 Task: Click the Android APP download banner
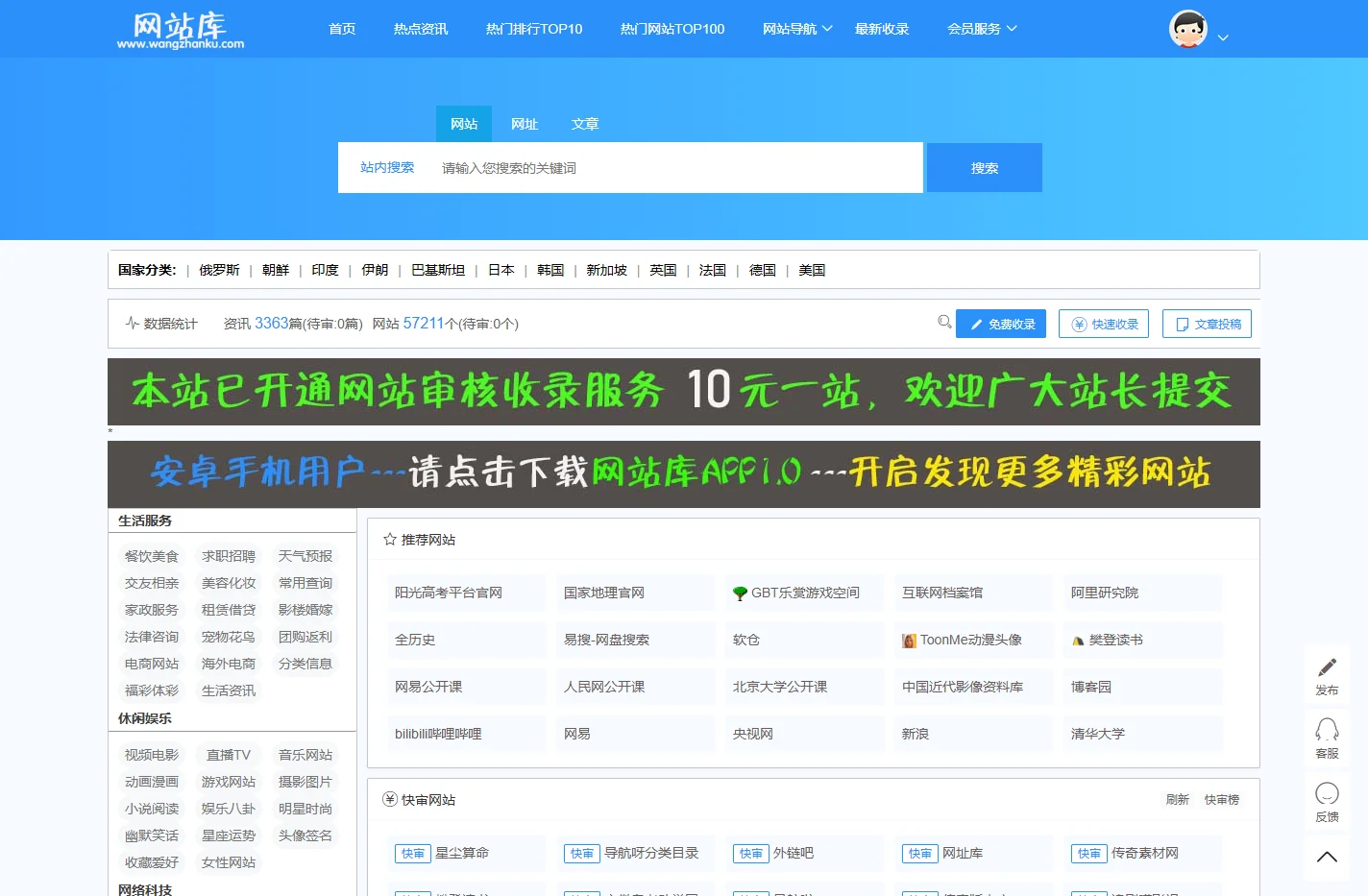coord(684,474)
